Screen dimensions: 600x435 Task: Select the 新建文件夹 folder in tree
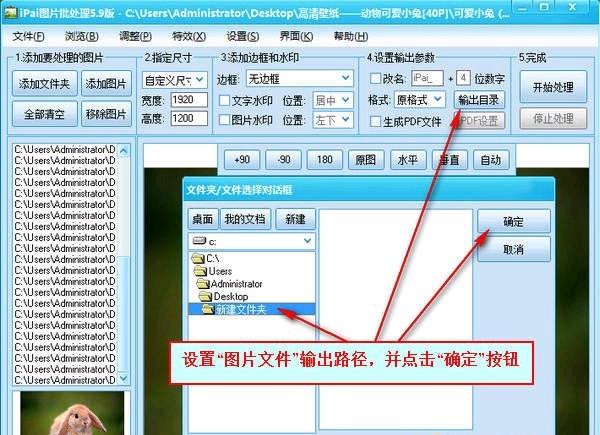pyautogui.click(x=243, y=310)
